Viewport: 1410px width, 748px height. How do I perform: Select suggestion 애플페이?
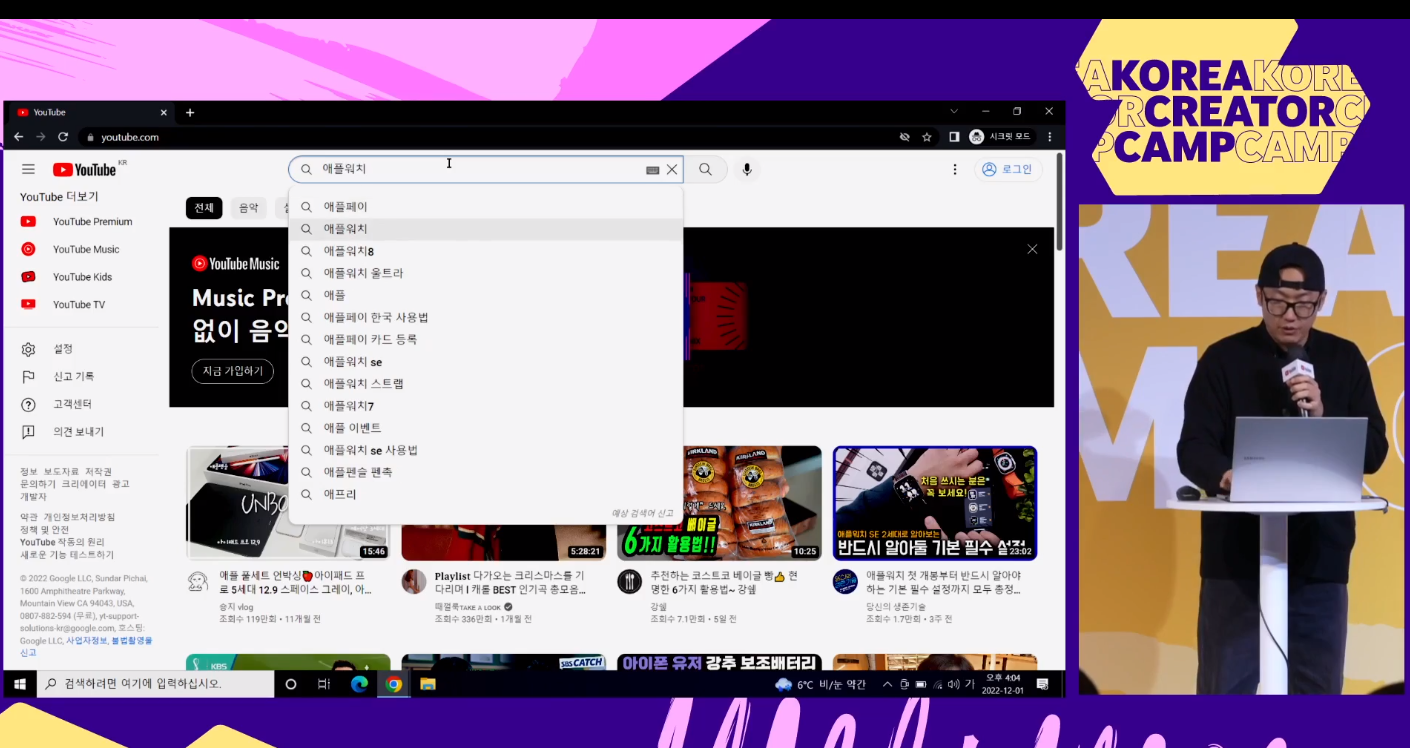(x=486, y=207)
